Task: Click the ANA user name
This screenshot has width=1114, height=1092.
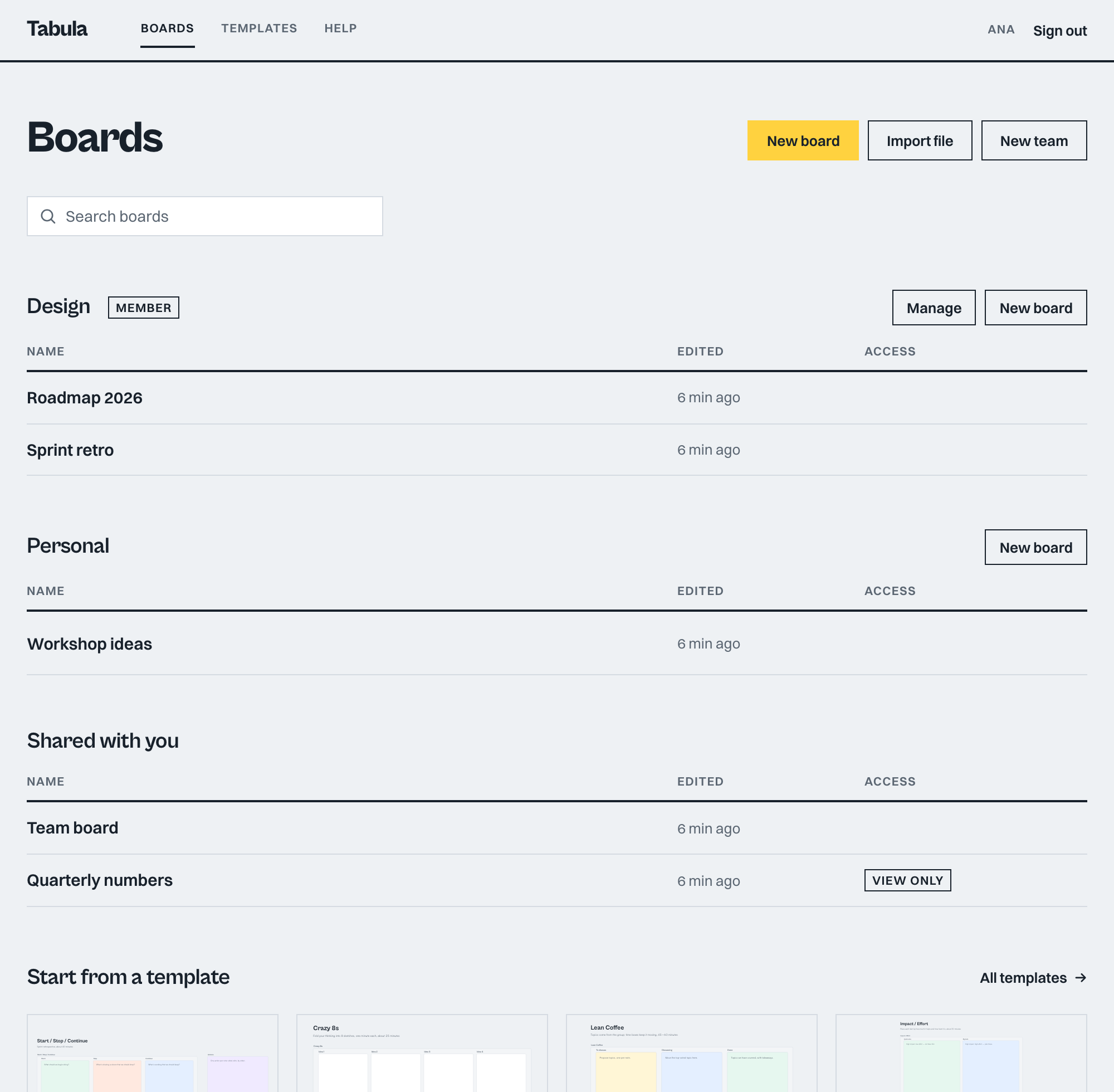Action: 1001,29
